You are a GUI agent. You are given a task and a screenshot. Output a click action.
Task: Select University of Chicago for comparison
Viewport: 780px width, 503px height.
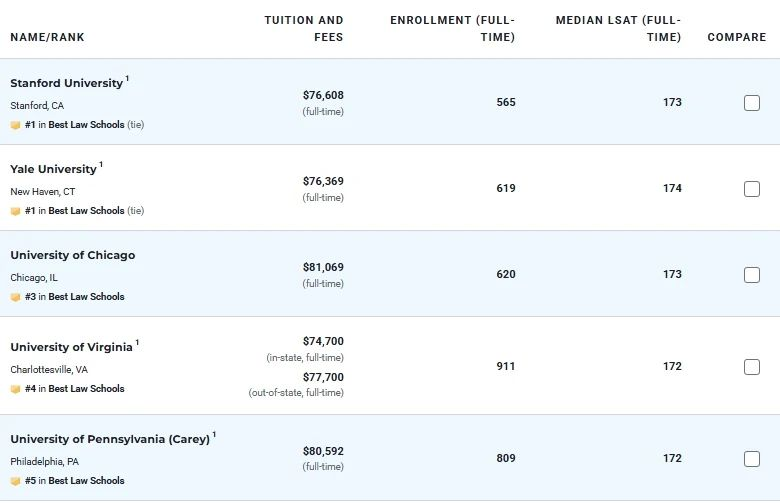[x=752, y=275]
